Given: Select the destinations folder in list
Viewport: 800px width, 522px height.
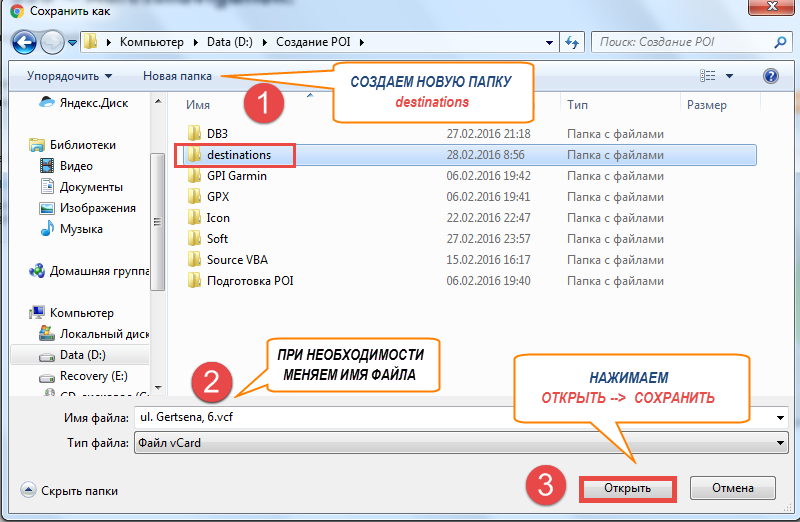Looking at the screenshot, I should (x=238, y=155).
